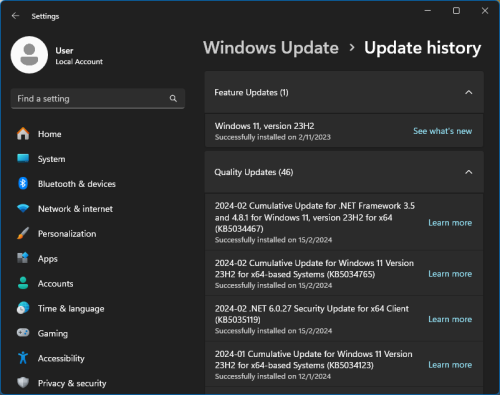Open Learn more for KB5035119
The width and height of the screenshot is (500, 395).
450,319
